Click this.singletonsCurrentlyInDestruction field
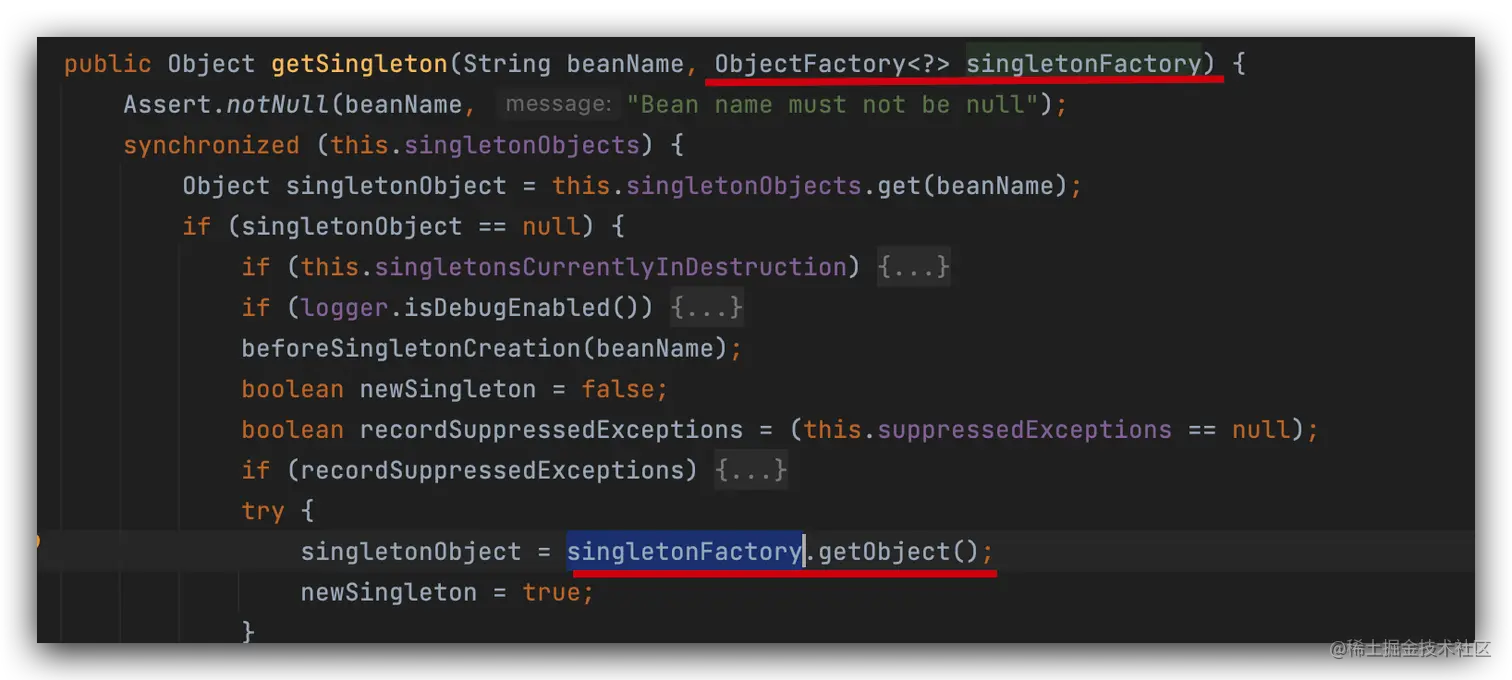 [x=573, y=267]
